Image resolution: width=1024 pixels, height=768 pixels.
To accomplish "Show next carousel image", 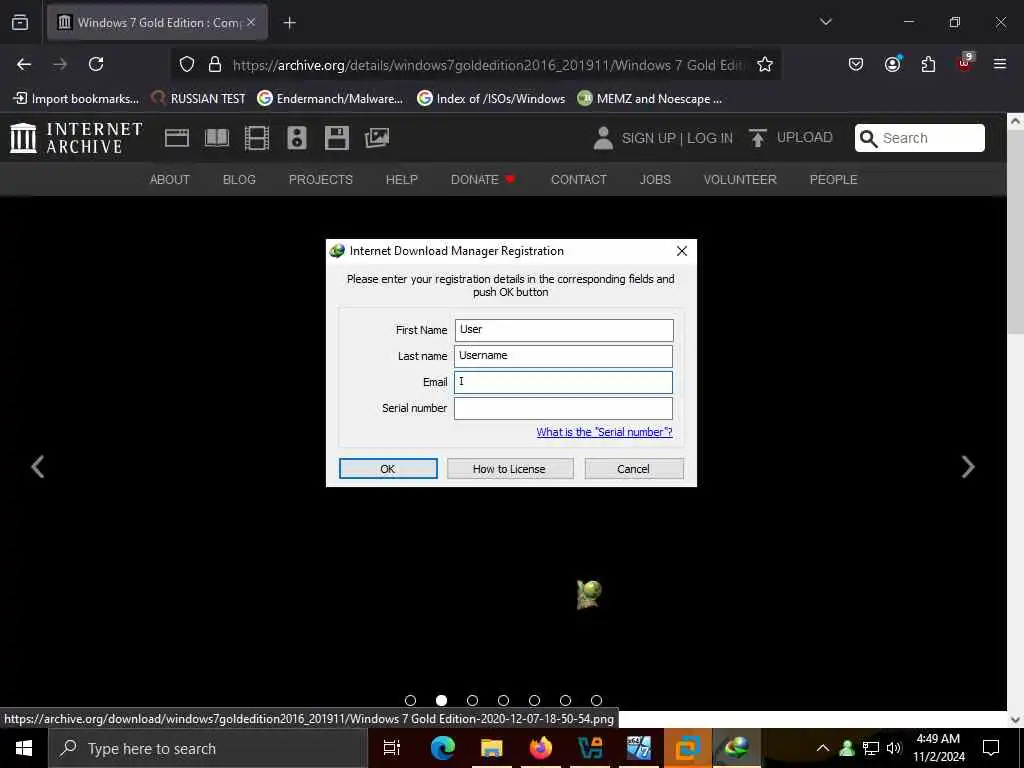I will [x=968, y=467].
